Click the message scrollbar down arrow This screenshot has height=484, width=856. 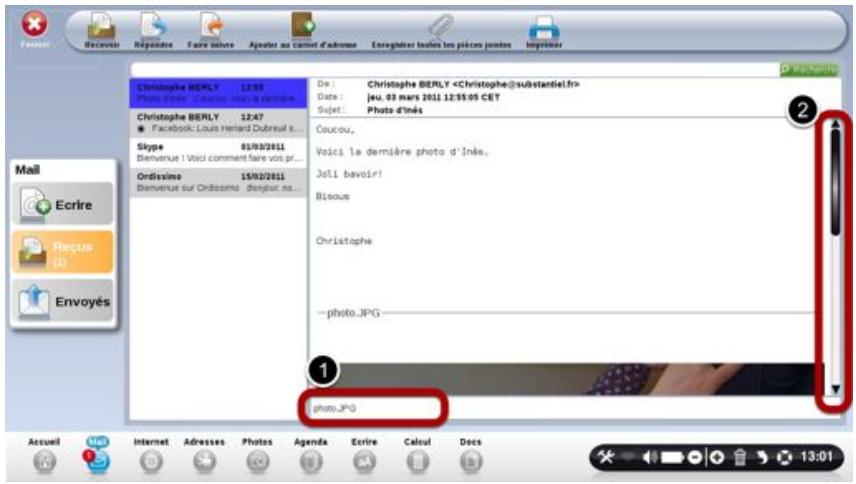[835, 389]
